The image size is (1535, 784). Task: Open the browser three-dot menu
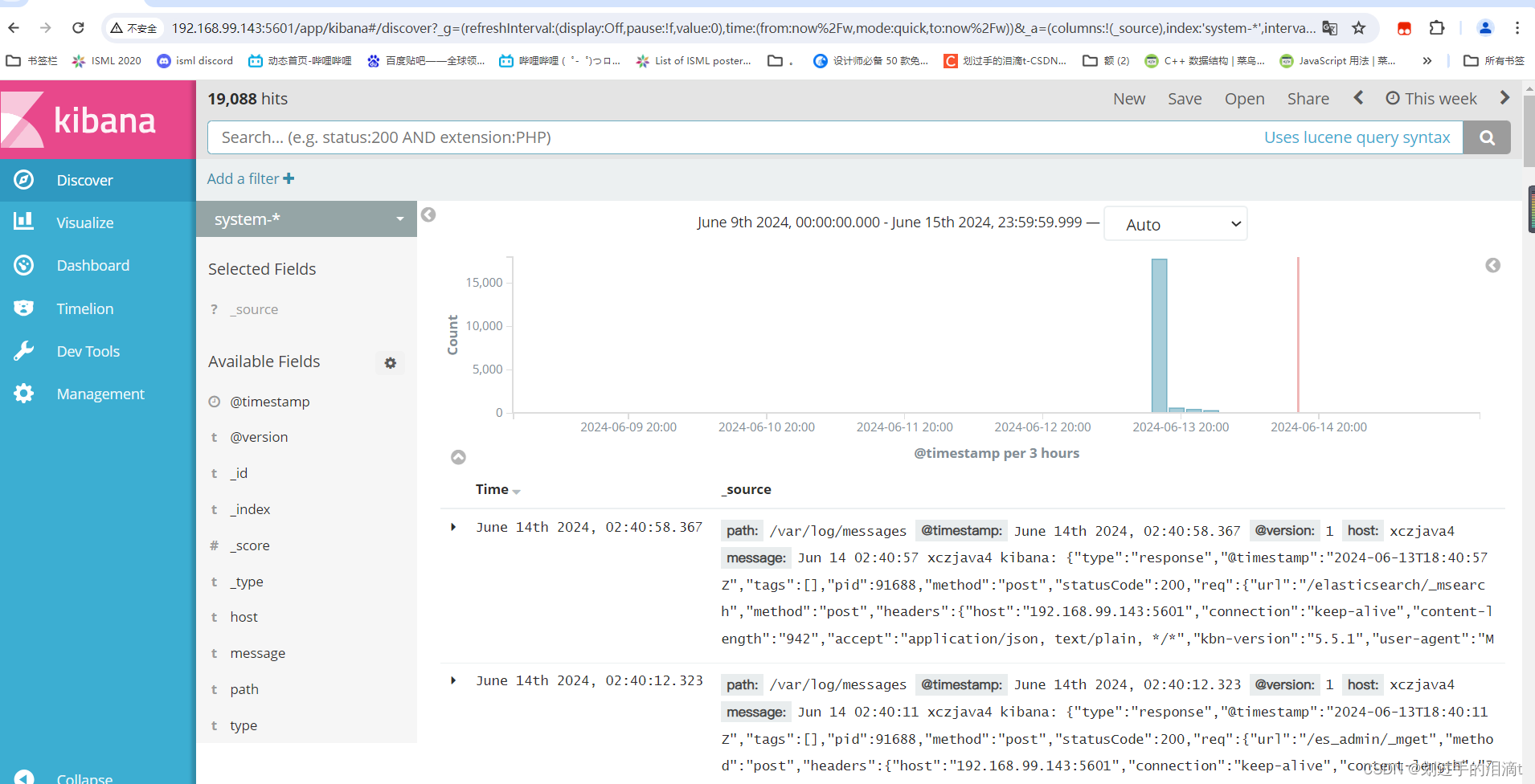(x=1517, y=28)
